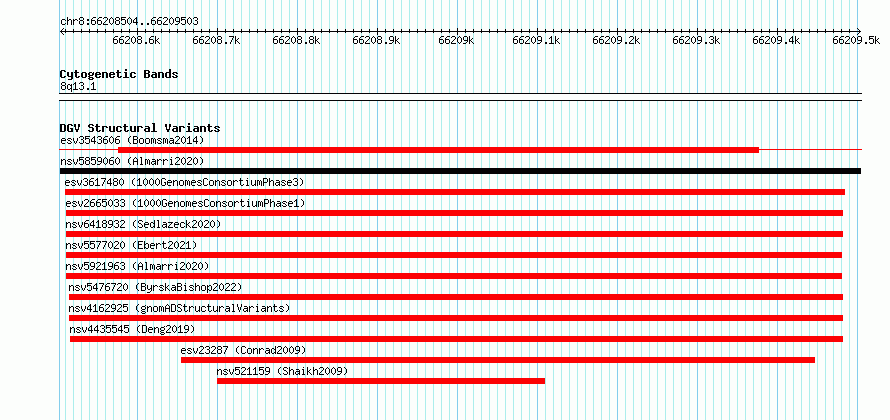The image size is (890, 420).
Task: Click the 66208.7k ruler label
Action: click(x=217, y=40)
